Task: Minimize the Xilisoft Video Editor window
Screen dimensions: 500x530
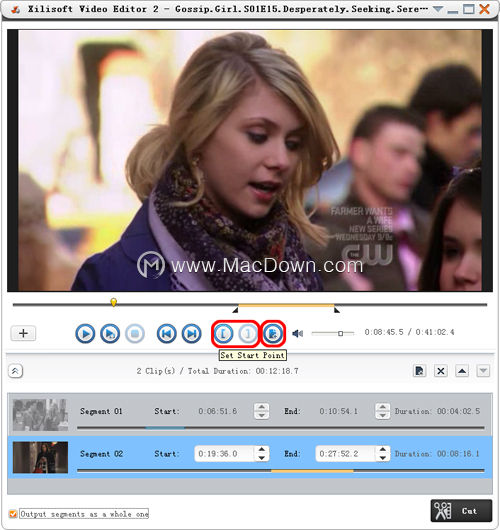Action: click(x=453, y=11)
